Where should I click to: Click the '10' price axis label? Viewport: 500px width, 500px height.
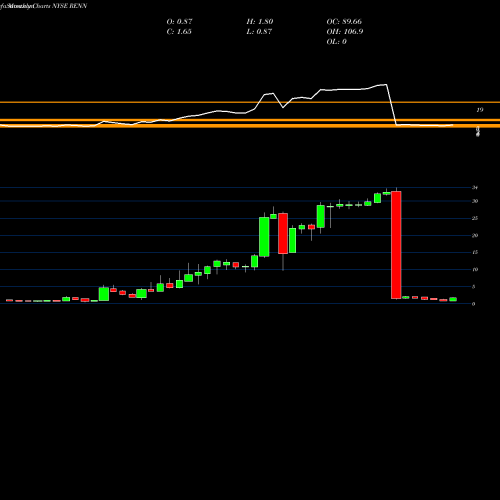(475, 269)
